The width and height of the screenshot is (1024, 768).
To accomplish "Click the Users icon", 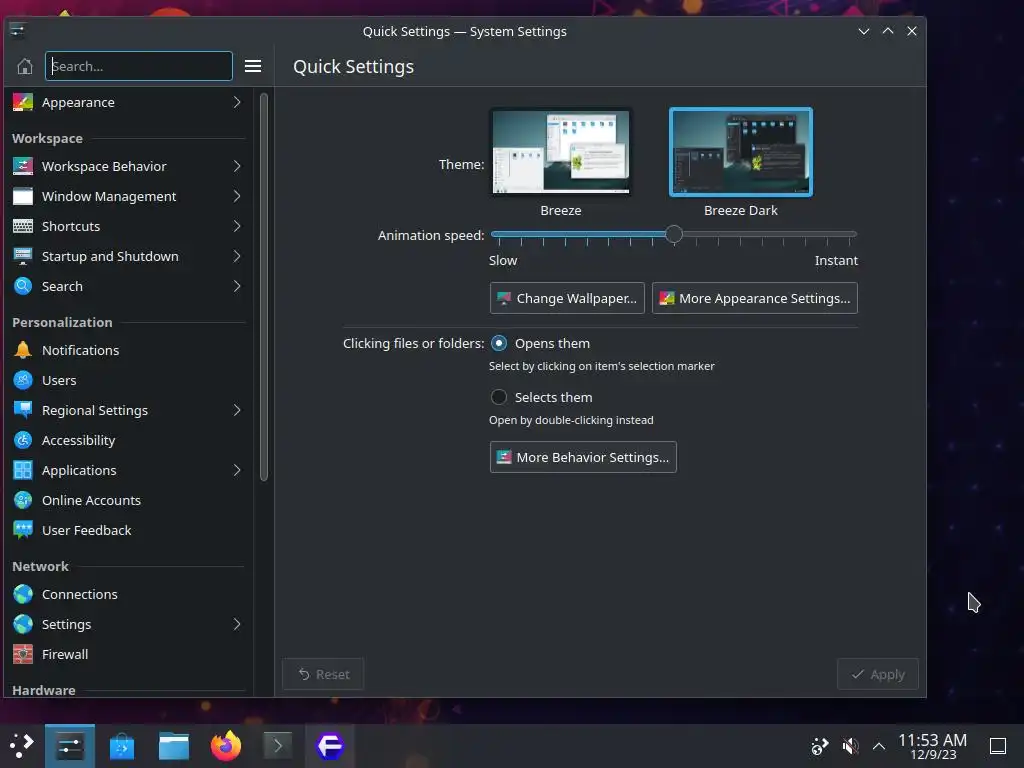I will (23, 381).
